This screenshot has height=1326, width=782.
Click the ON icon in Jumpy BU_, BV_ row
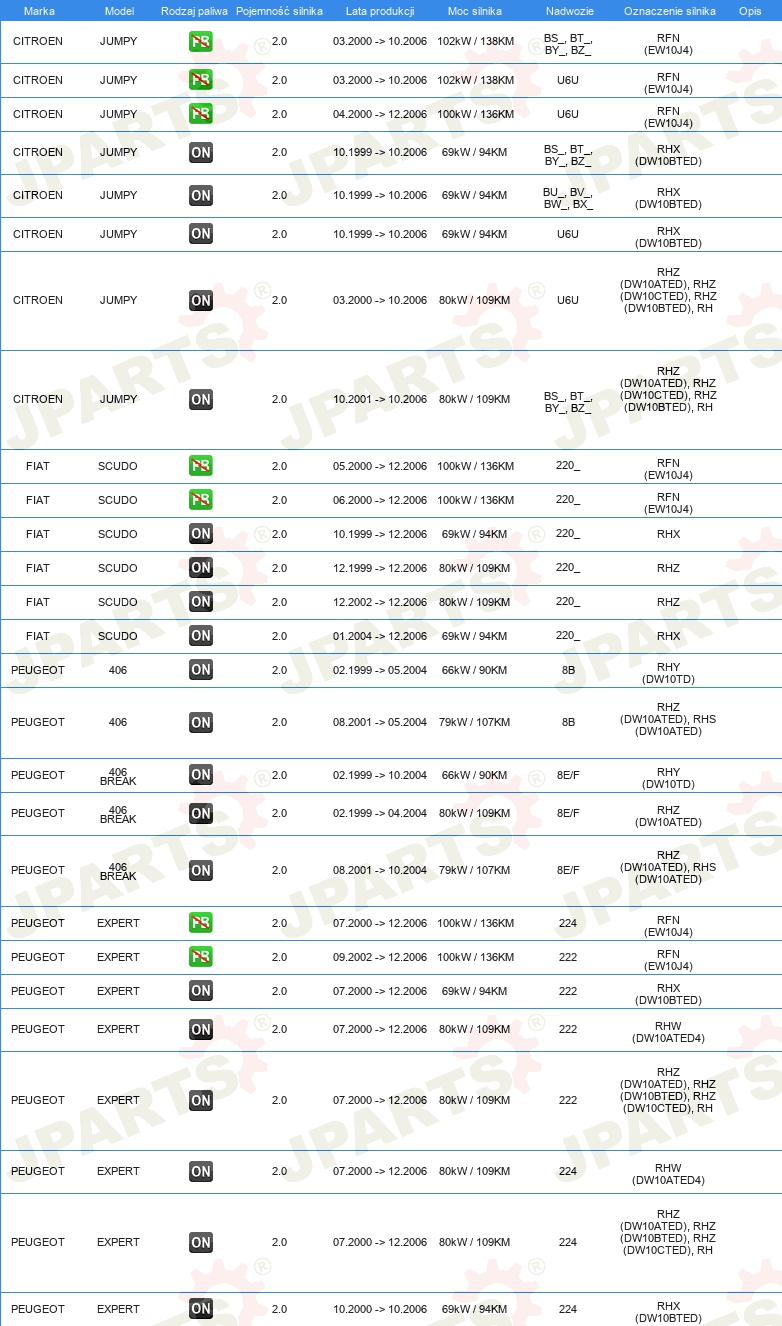click(201, 196)
